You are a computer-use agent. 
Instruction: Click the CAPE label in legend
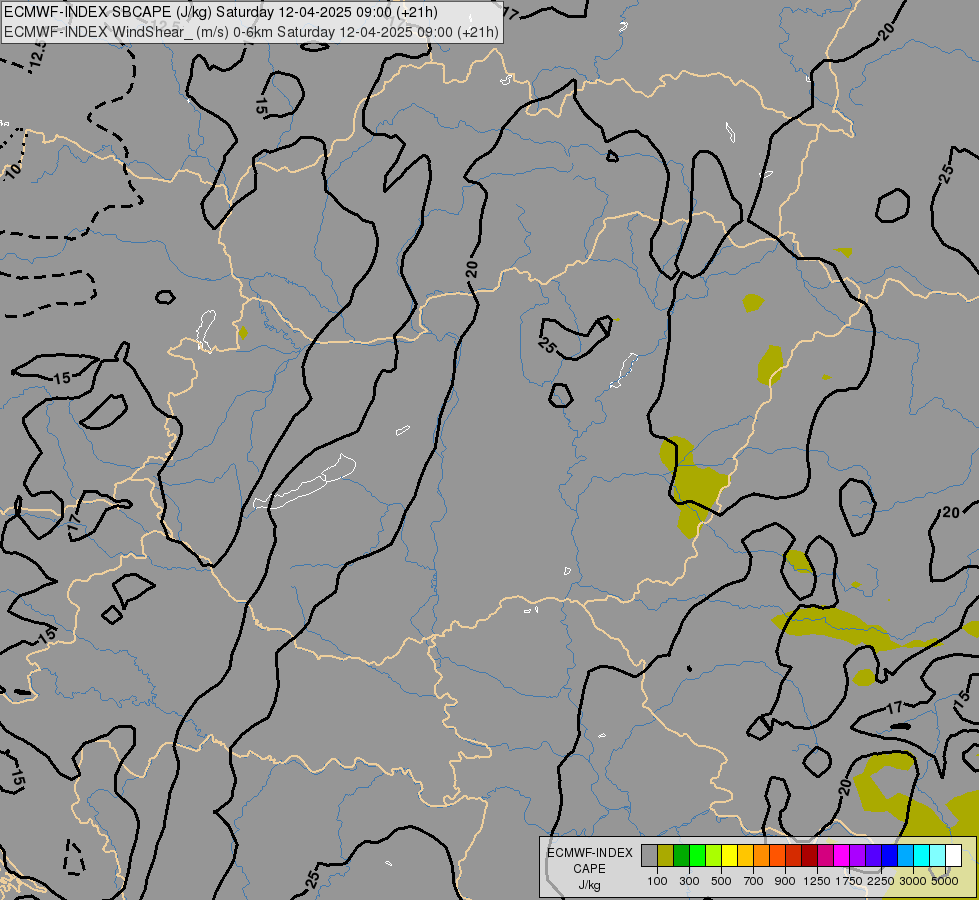coord(589,869)
